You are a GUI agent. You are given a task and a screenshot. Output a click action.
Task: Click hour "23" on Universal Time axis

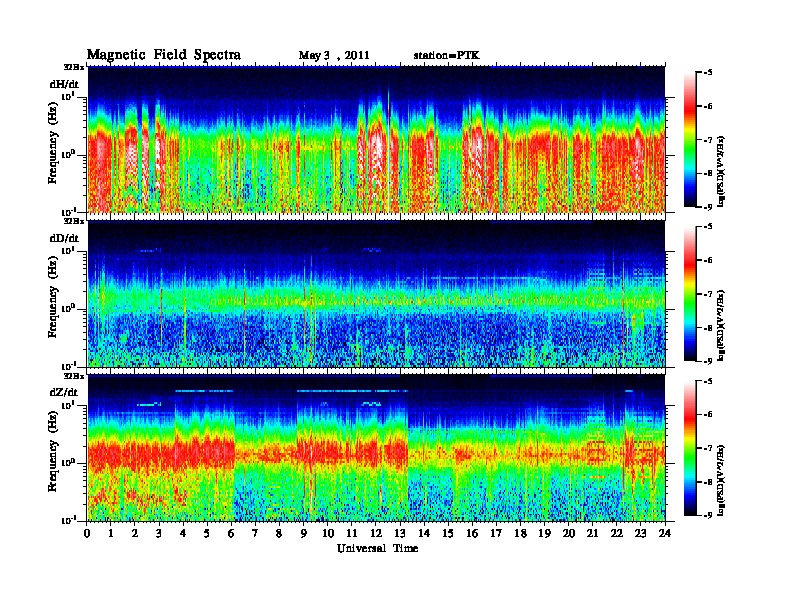pyautogui.click(x=640, y=533)
